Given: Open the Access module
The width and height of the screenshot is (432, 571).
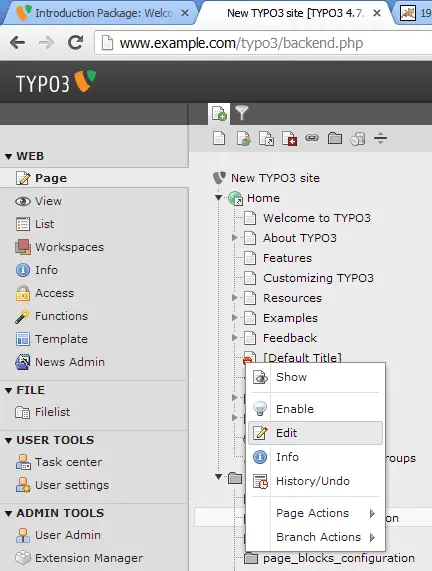Looking at the screenshot, I should pos(44,293).
